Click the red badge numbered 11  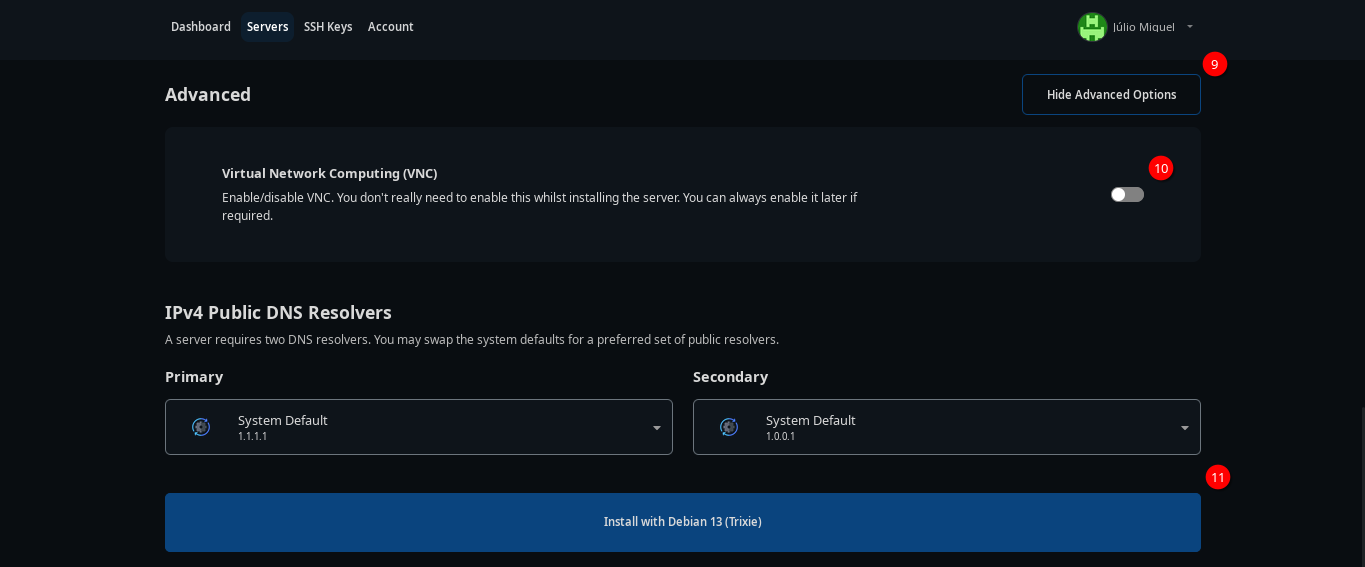pos(1217,477)
